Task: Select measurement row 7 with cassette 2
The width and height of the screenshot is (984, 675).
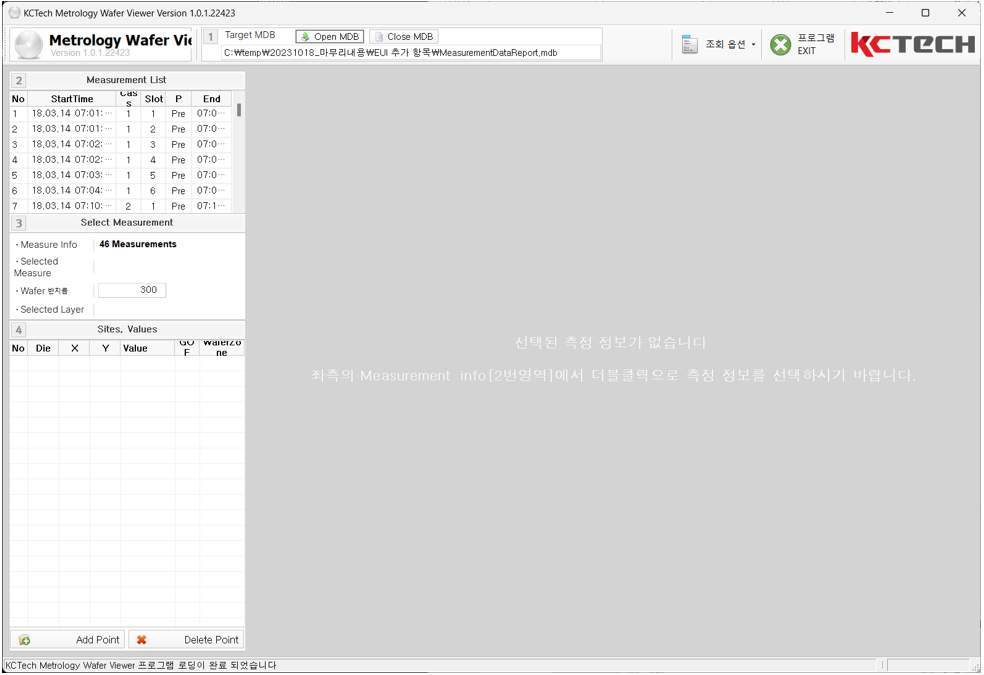Action: point(70,206)
